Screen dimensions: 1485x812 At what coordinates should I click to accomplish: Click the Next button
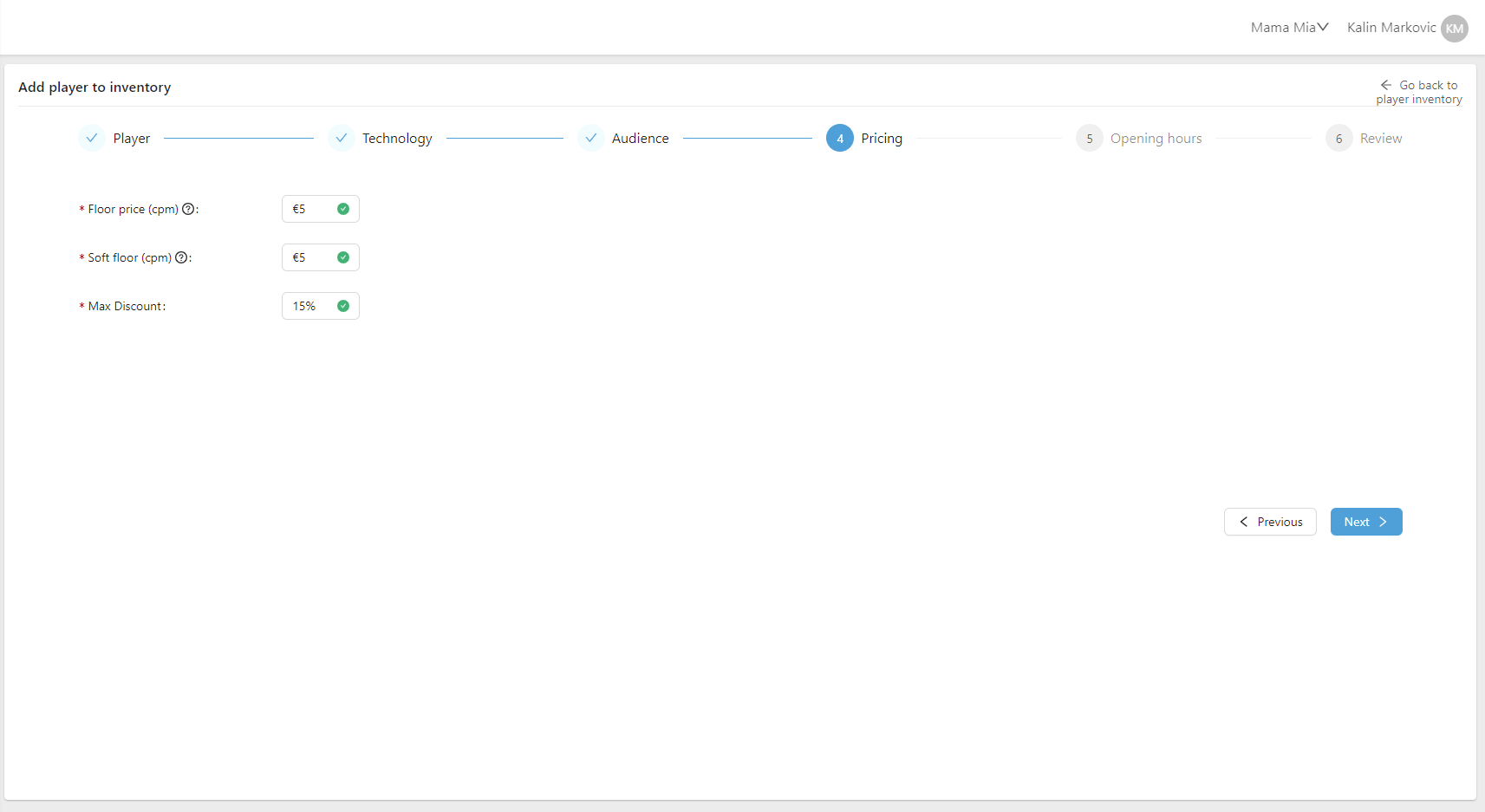click(x=1365, y=522)
